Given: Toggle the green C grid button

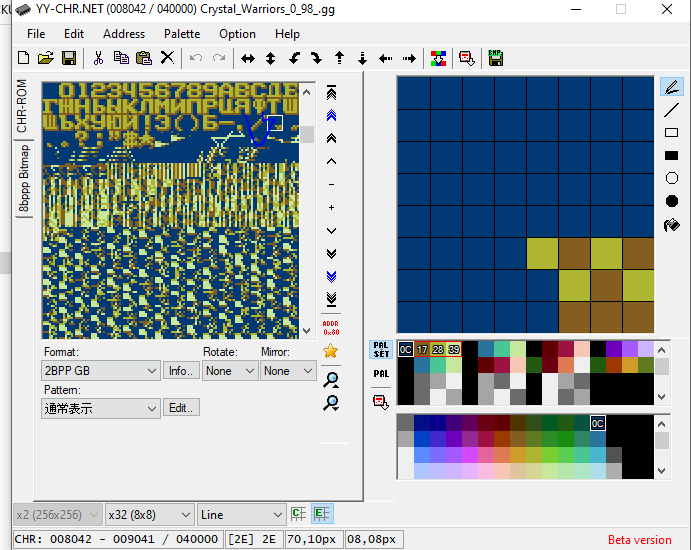Looking at the screenshot, I should [x=298, y=514].
